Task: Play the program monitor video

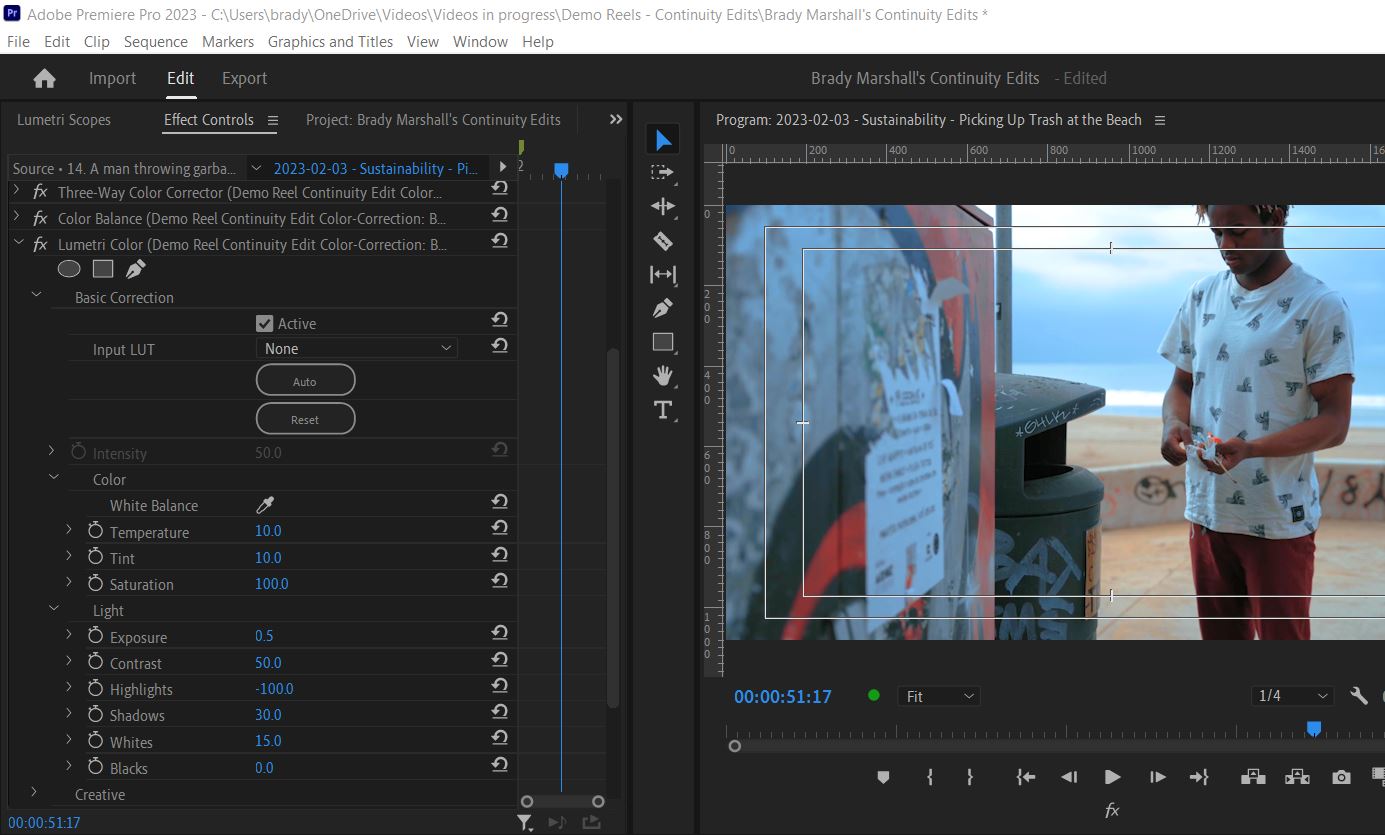Action: (x=1112, y=777)
